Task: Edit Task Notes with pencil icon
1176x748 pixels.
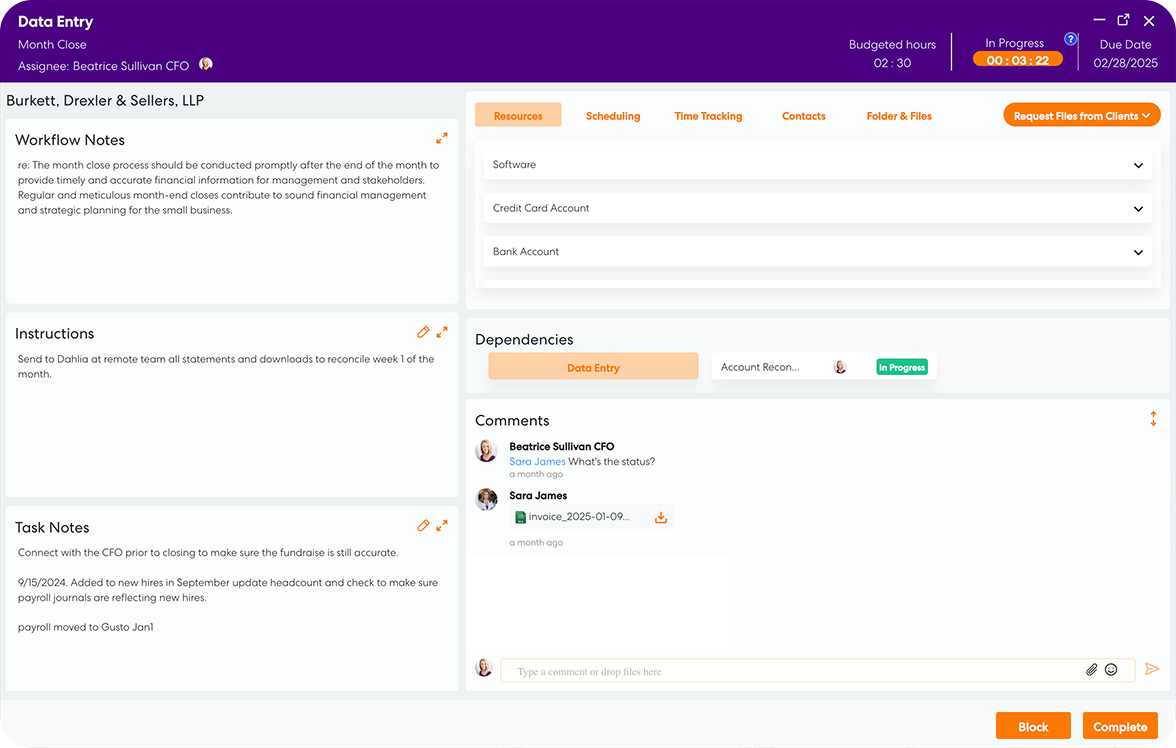Action: point(423,526)
